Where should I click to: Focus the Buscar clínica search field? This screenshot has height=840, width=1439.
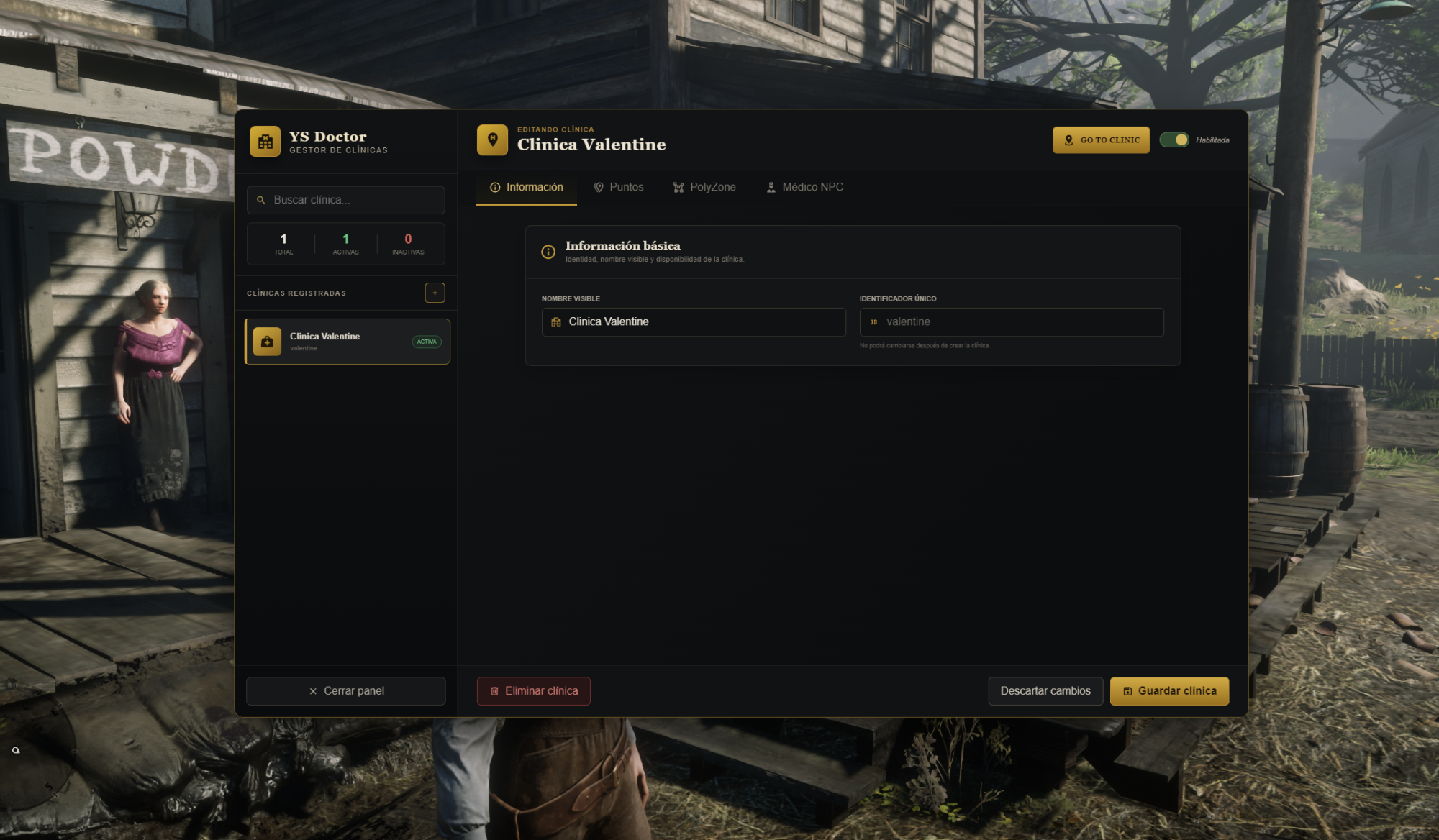(346, 200)
